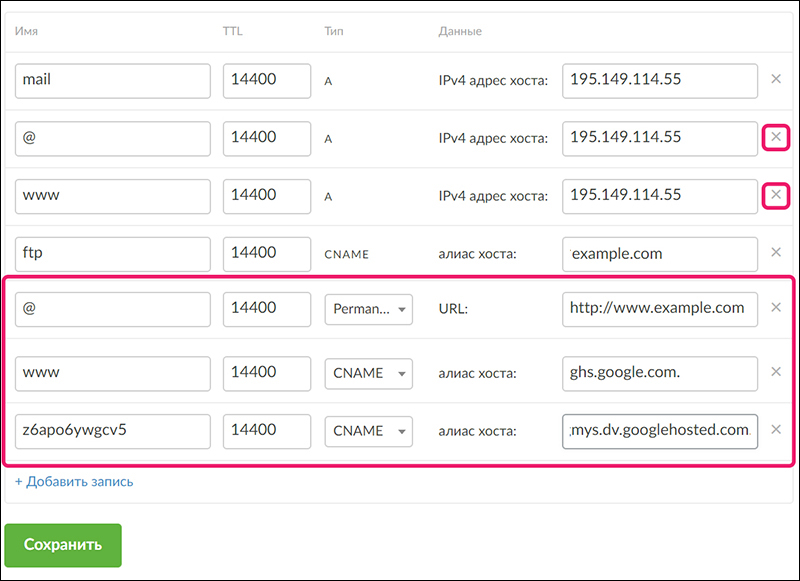
Task: Remove the ftp CNAME record
Action: pos(776,253)
